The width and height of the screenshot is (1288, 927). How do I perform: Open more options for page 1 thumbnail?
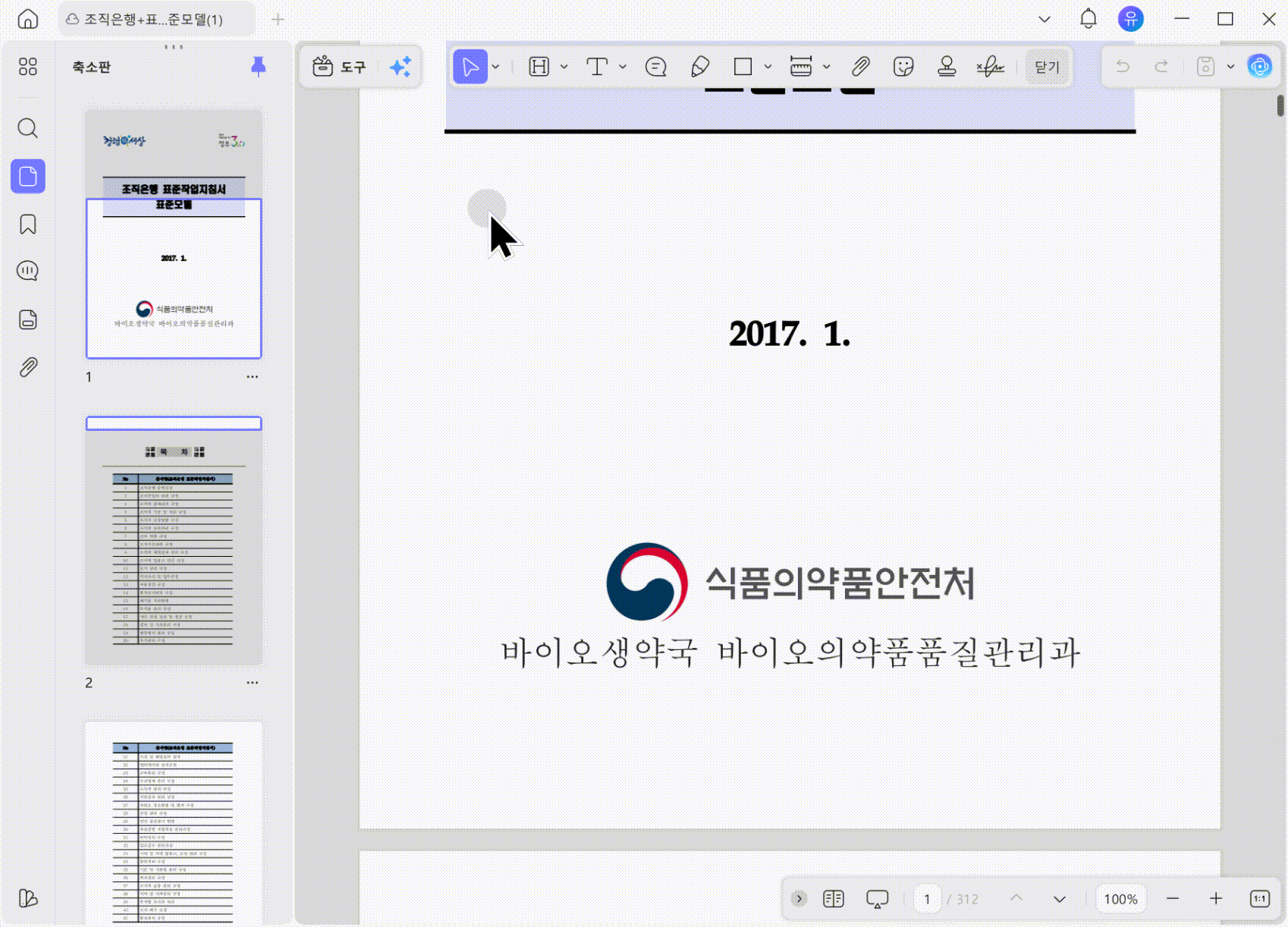253,377
